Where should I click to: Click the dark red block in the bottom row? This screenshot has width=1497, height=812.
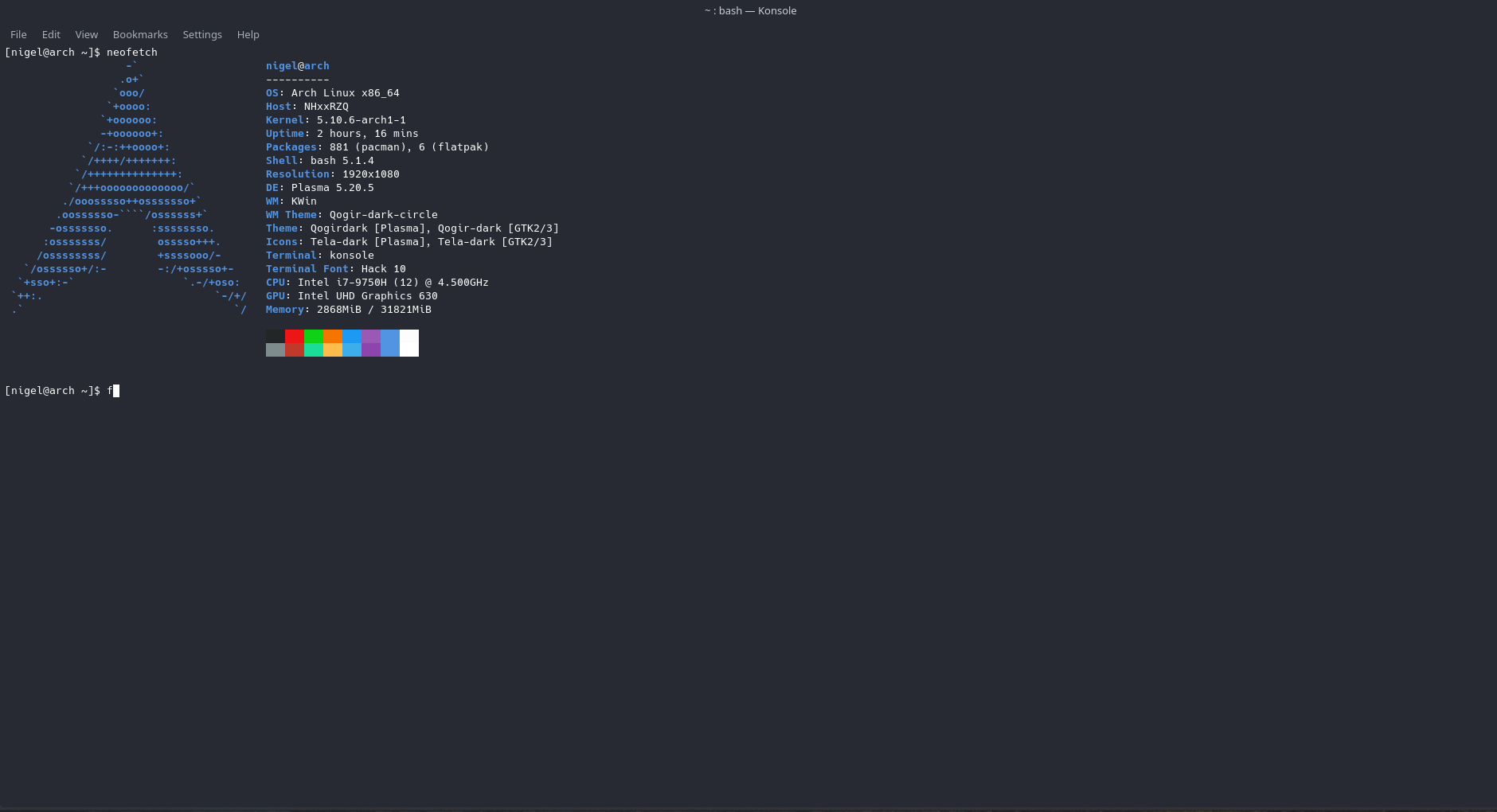coord(295,349)
